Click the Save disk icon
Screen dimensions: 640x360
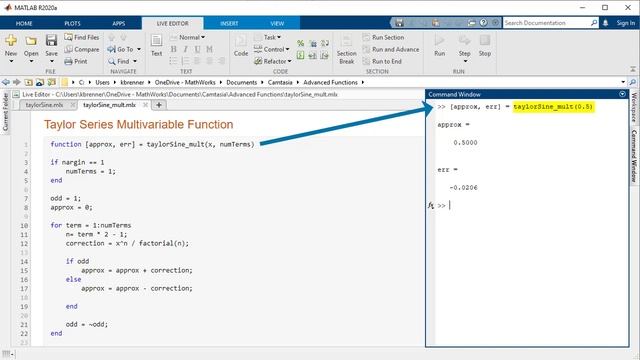point(51,41)
